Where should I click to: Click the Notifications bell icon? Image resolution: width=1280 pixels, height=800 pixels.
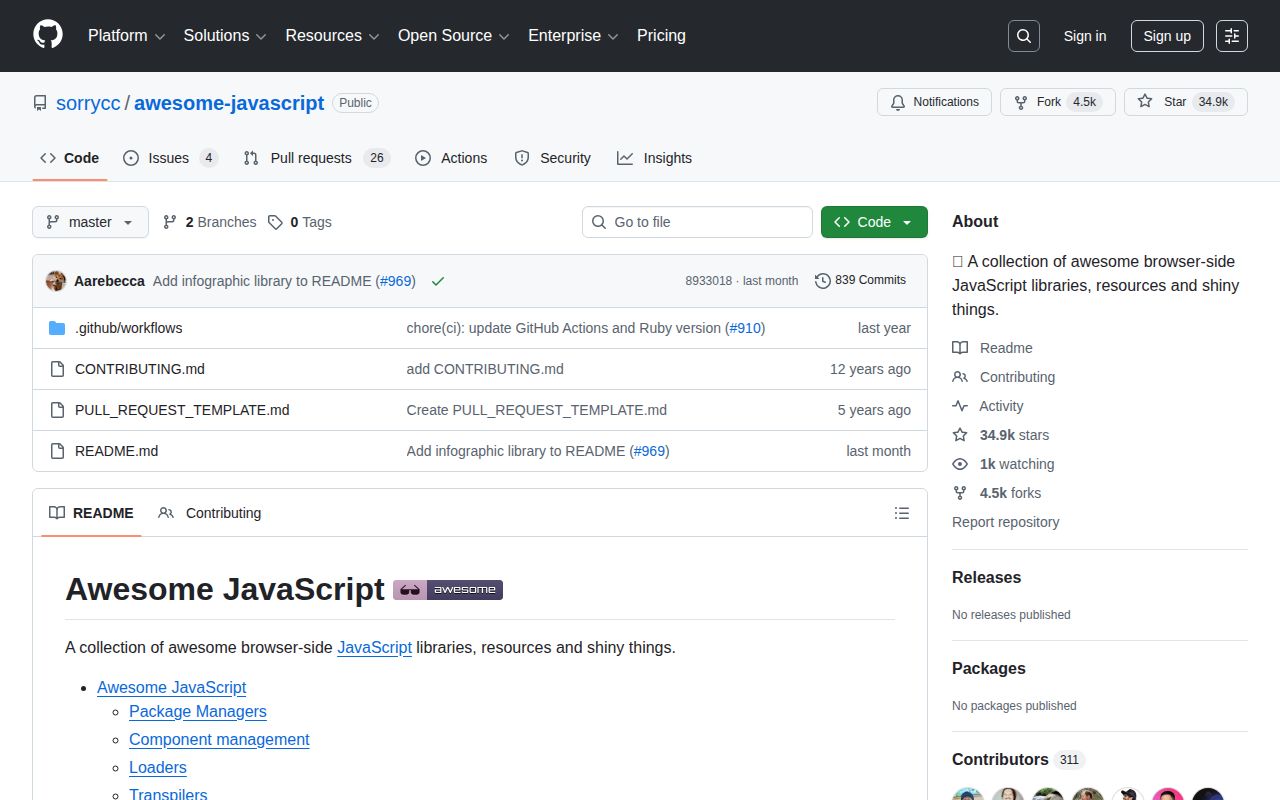pyautogui.click(x=898, y=101)
